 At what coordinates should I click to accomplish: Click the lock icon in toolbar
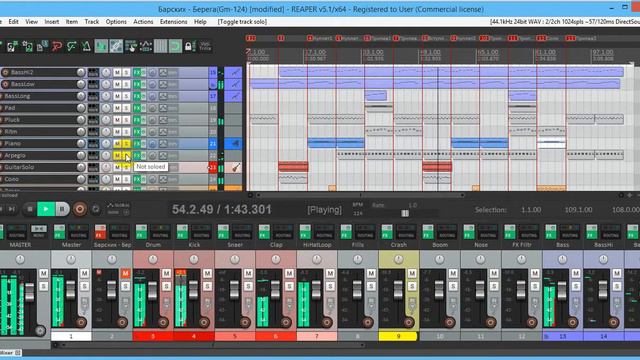(189, 46)
